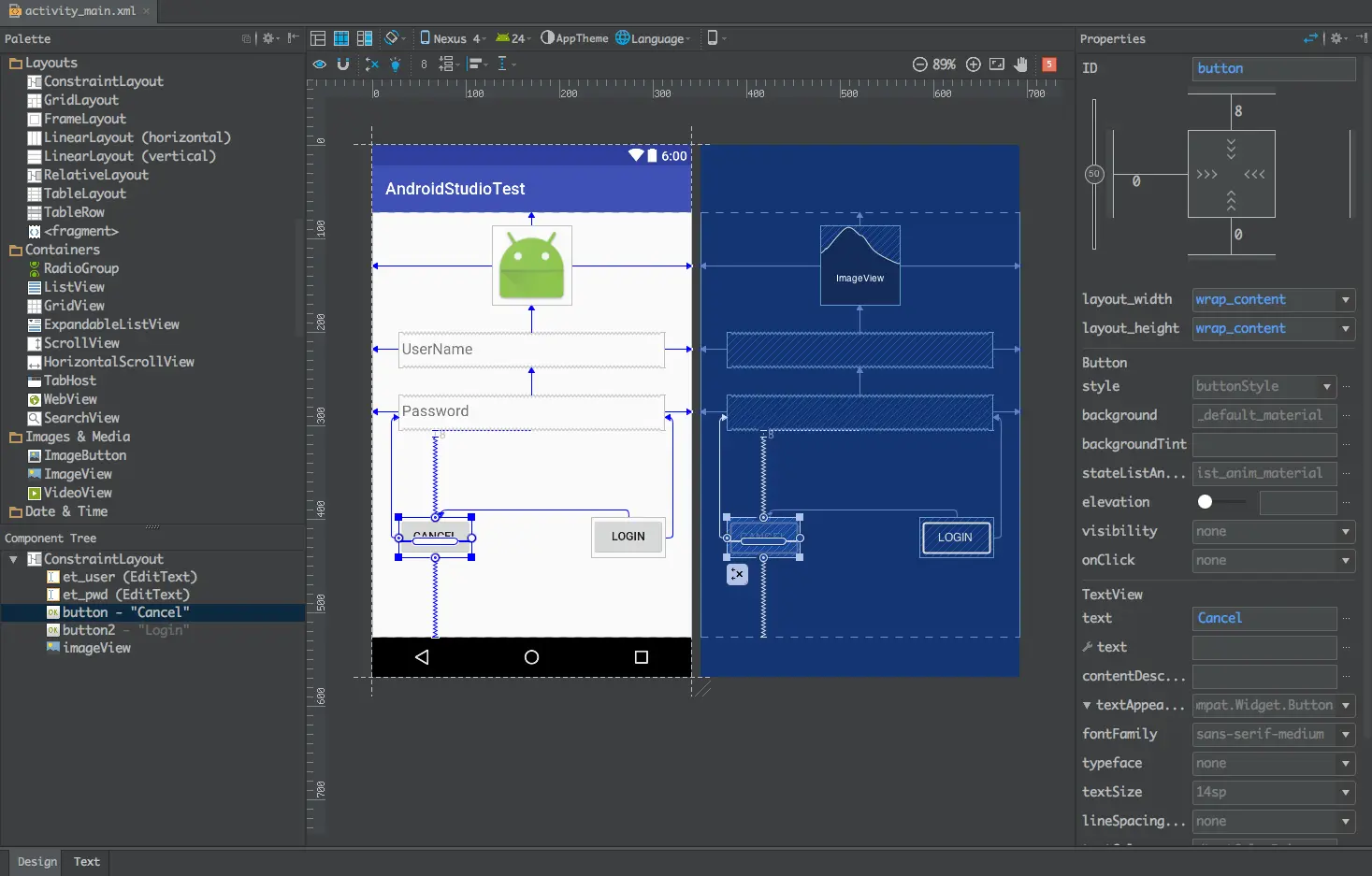Toggle Show Constraints eye icon

[x=320, y=65]
